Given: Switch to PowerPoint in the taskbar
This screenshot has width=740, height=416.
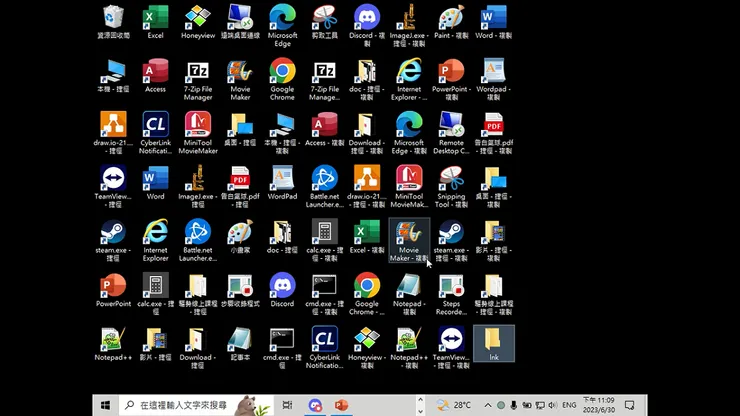Looking at the screenshot, I should click(341, 405).
